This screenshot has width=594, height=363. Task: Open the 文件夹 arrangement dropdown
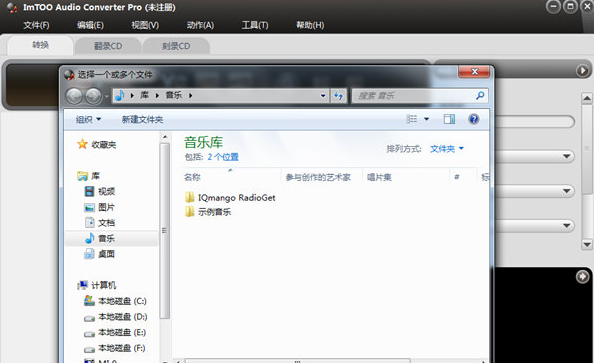point(447,149)
